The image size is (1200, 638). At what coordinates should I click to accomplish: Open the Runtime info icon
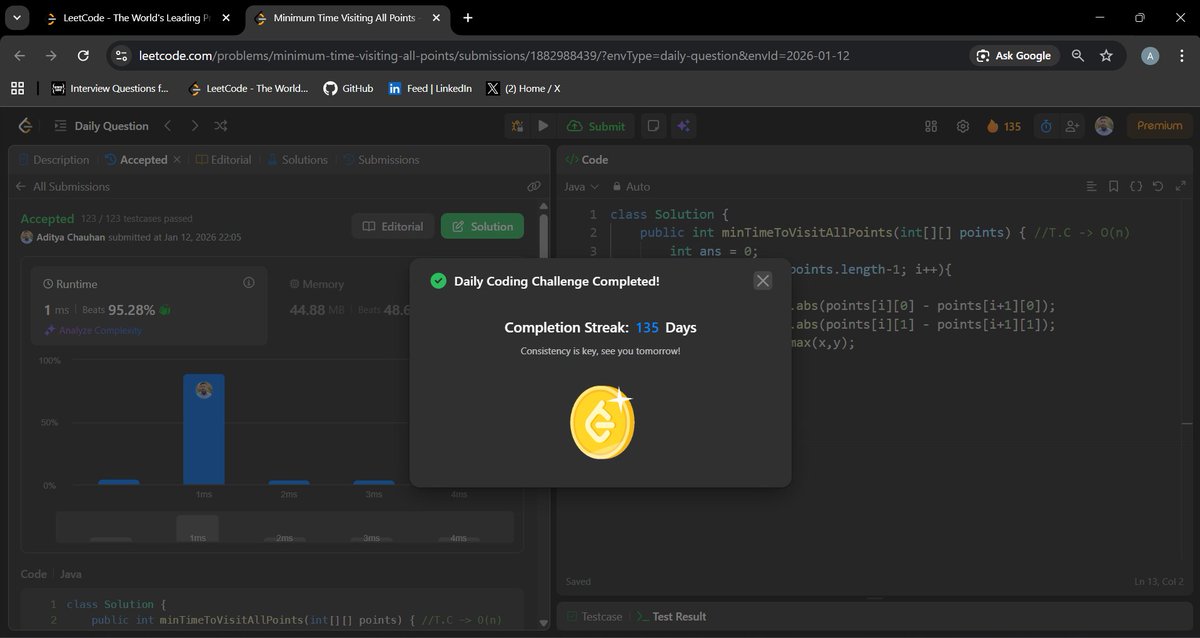tap(249, 283)
